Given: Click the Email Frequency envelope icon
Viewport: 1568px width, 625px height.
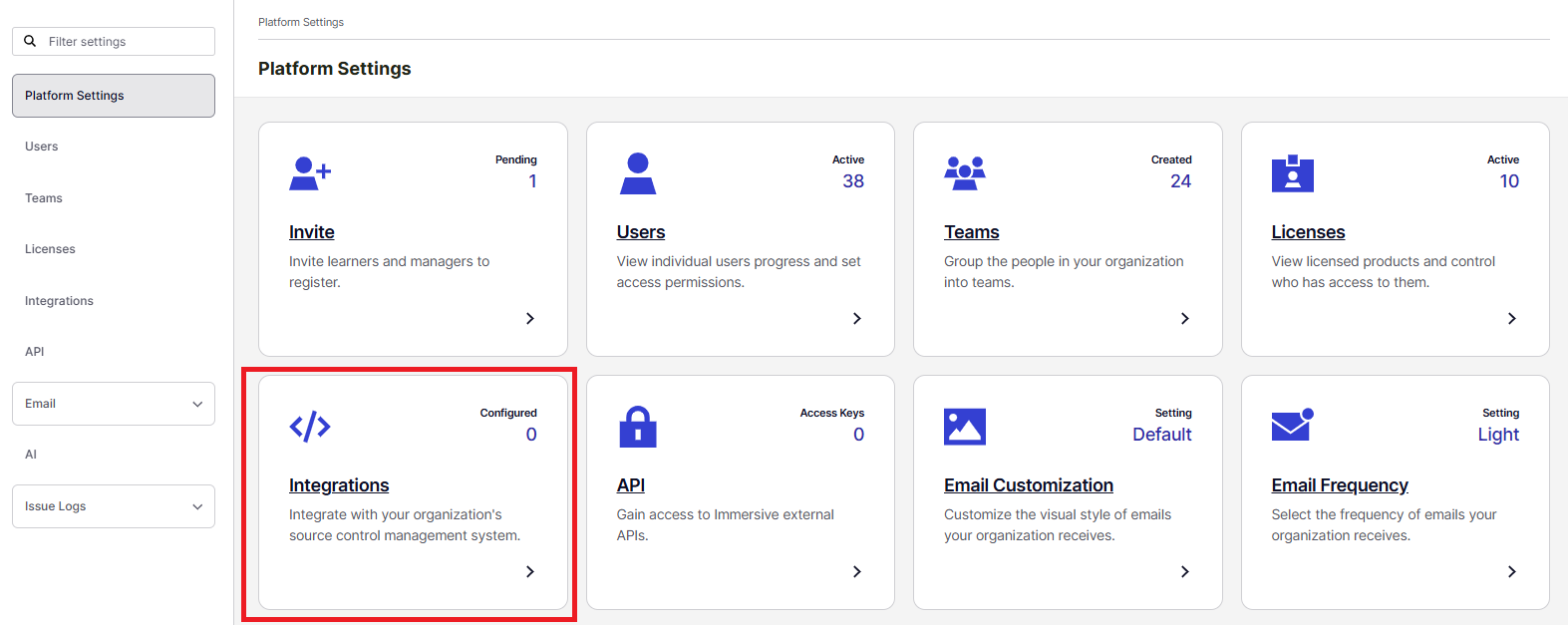Looking at the screenshot, I should tap(1292, 426).
